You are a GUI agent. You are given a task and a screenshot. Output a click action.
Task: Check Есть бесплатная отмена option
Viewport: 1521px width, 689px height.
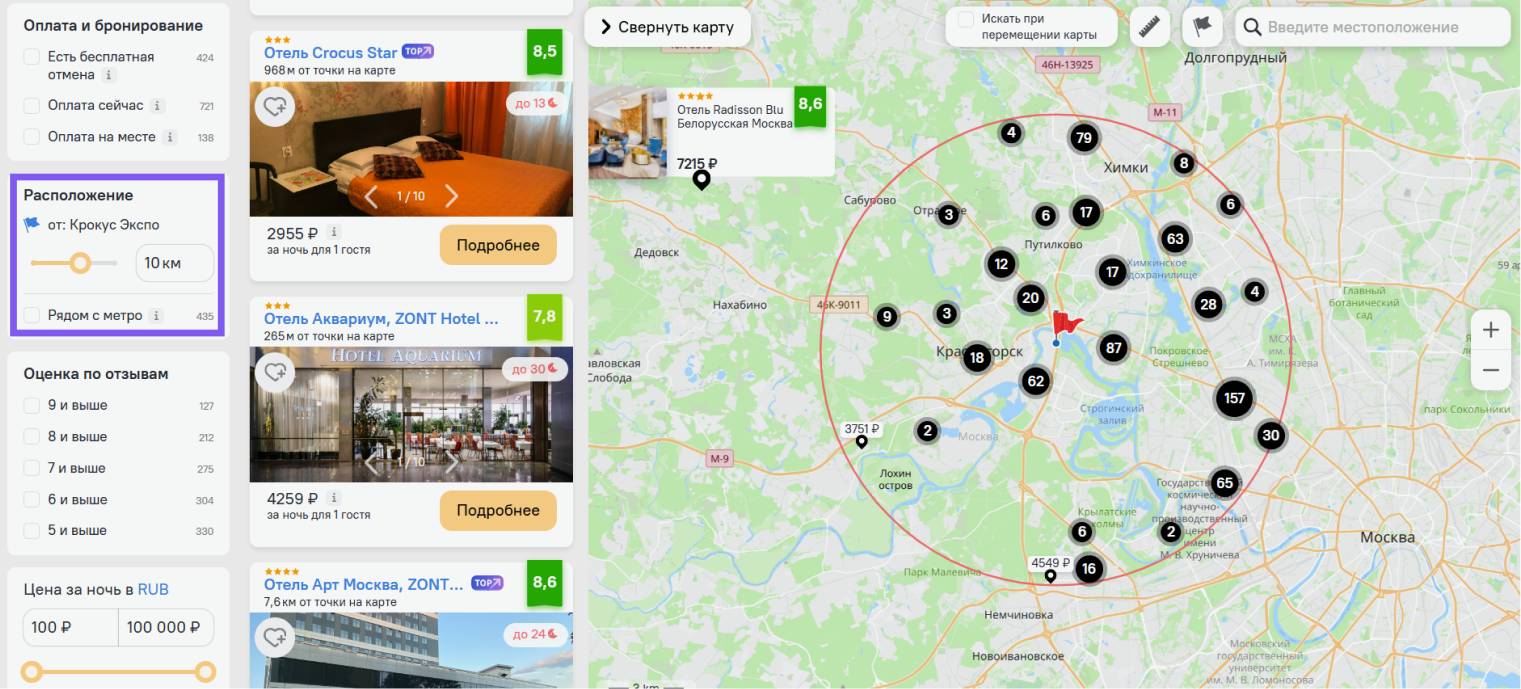pyautogui.click(x=32, y=57)
